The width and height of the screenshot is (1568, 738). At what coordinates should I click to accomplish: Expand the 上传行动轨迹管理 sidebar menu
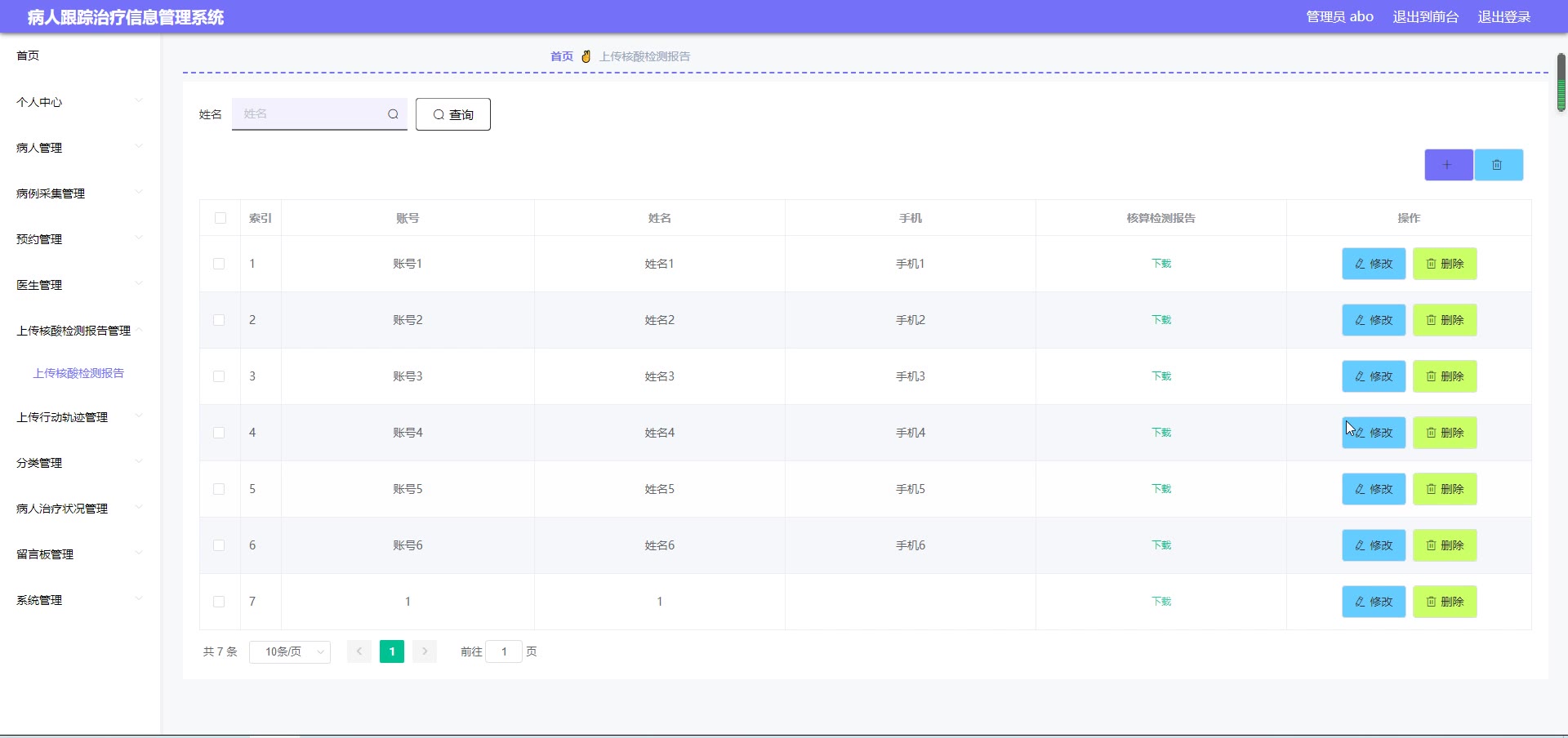point(80,417)
